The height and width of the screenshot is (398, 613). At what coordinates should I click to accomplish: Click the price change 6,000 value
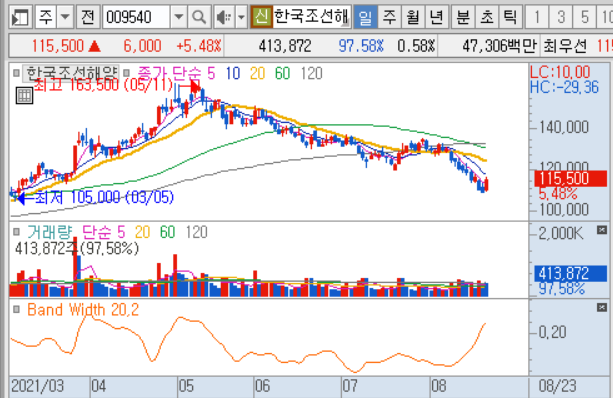142,46
